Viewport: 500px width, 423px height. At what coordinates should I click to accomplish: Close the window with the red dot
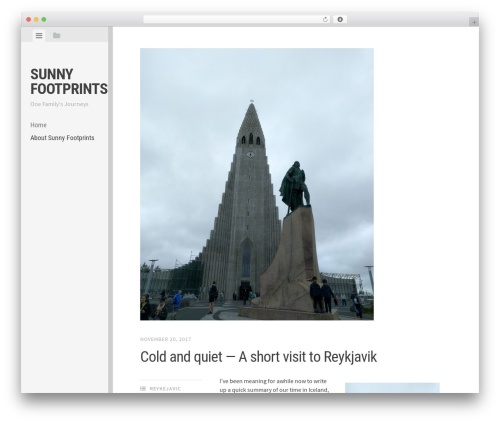(x=29, y=20)
